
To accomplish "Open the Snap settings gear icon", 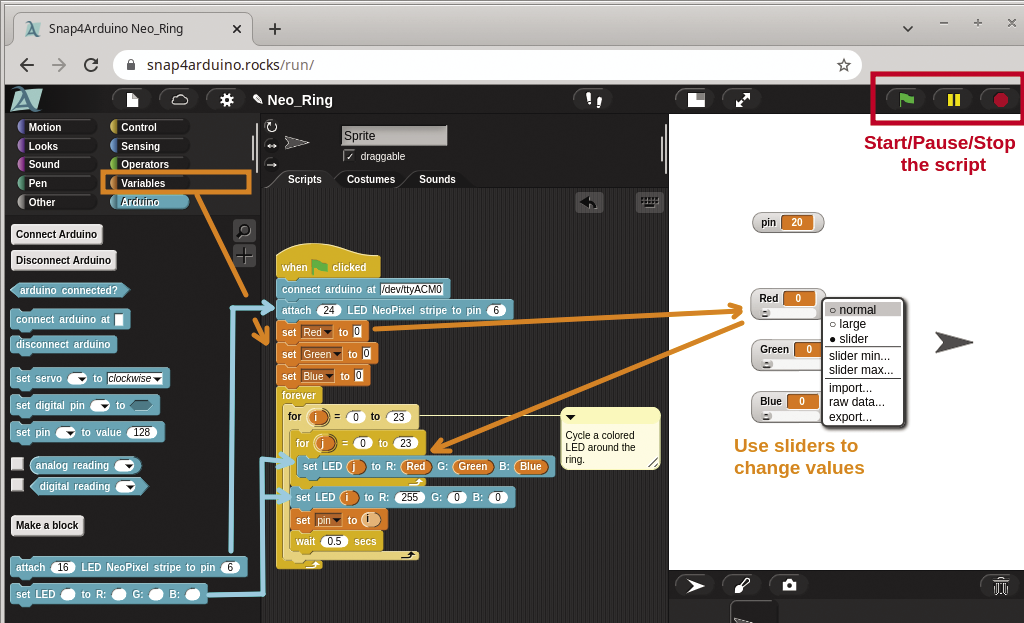I will [226, 99].
